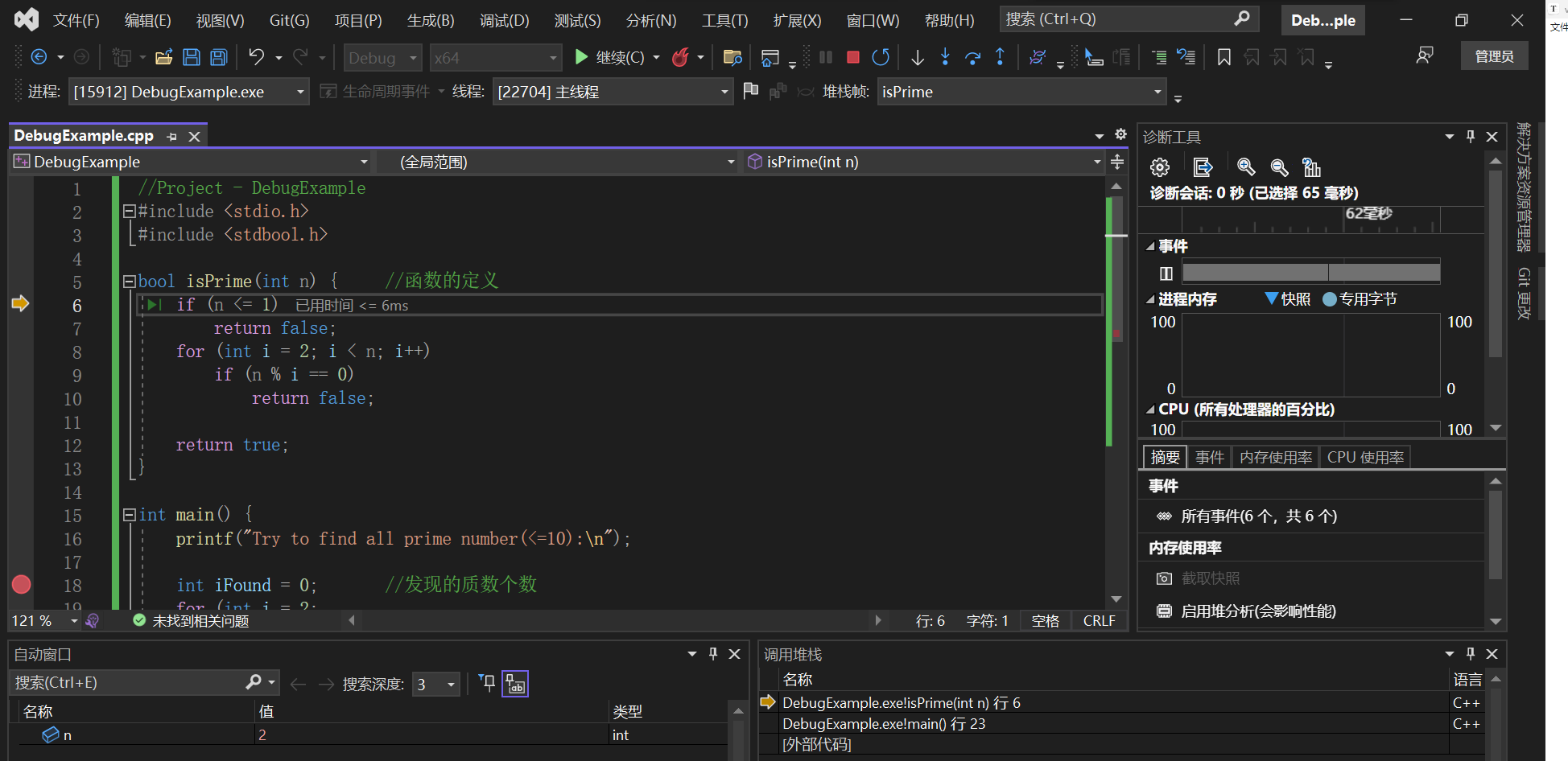Click the diagnostic tools settings gear icon

tap(1160, 167)
